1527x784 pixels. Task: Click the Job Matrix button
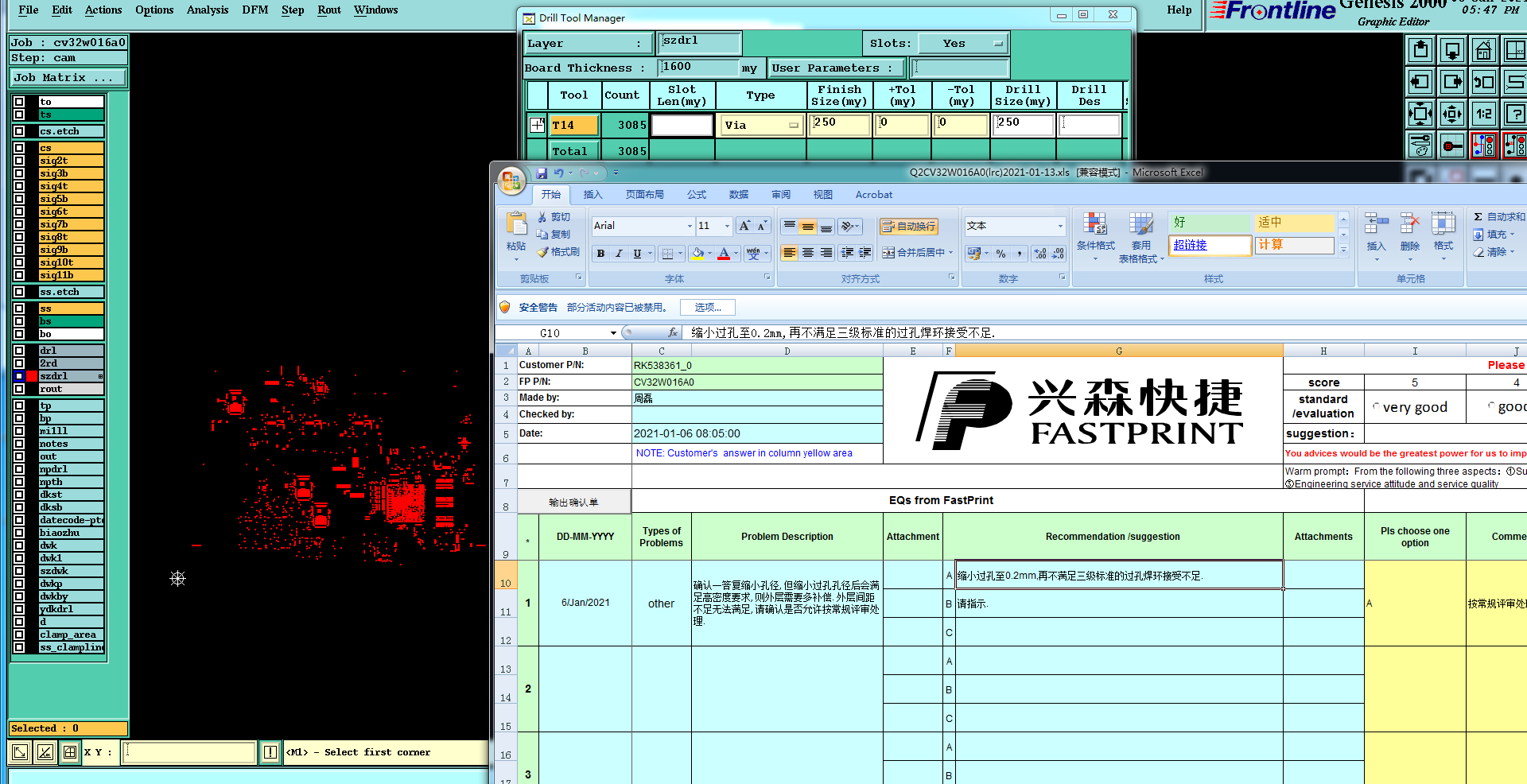coord(68,77)
